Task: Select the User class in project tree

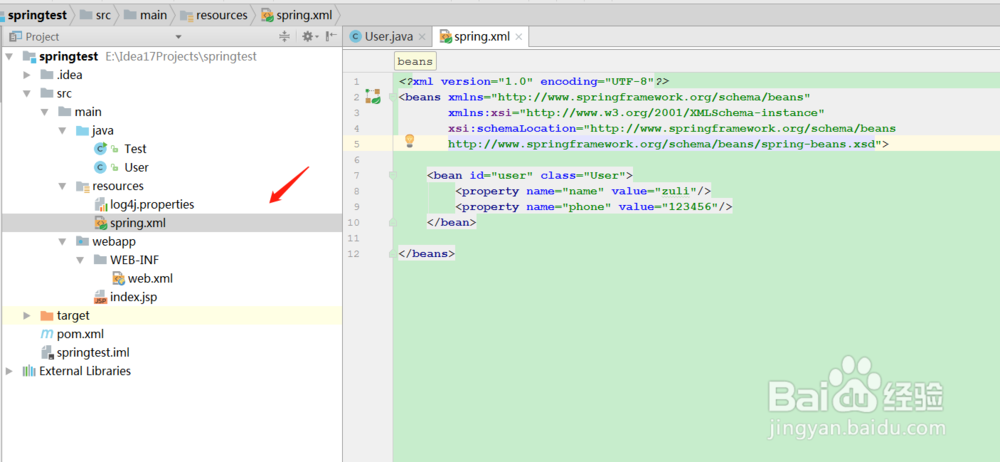Action: pos(136,167)
